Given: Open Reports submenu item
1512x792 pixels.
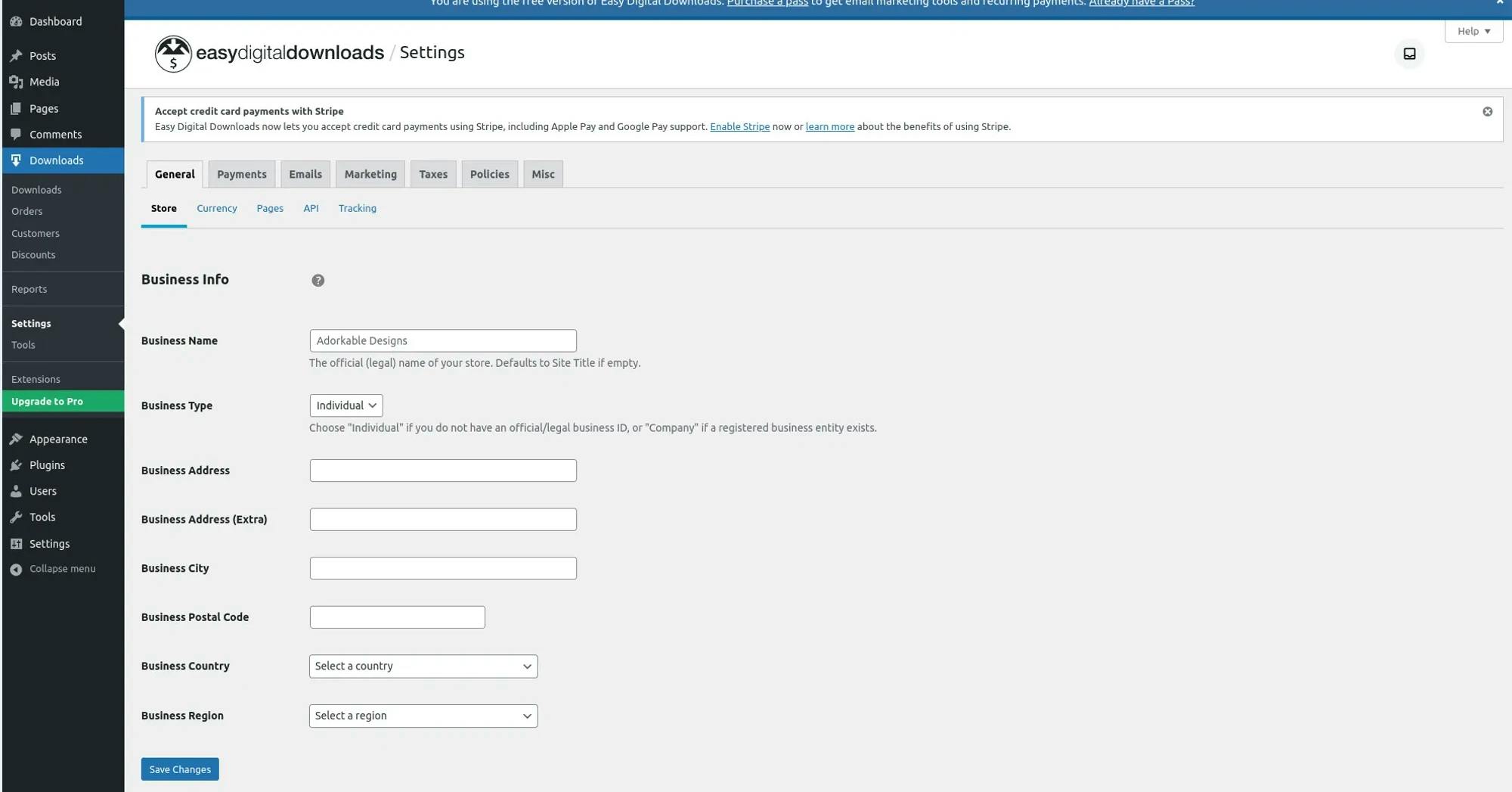Looking at the screenshot, I should [x=29, y=289].
